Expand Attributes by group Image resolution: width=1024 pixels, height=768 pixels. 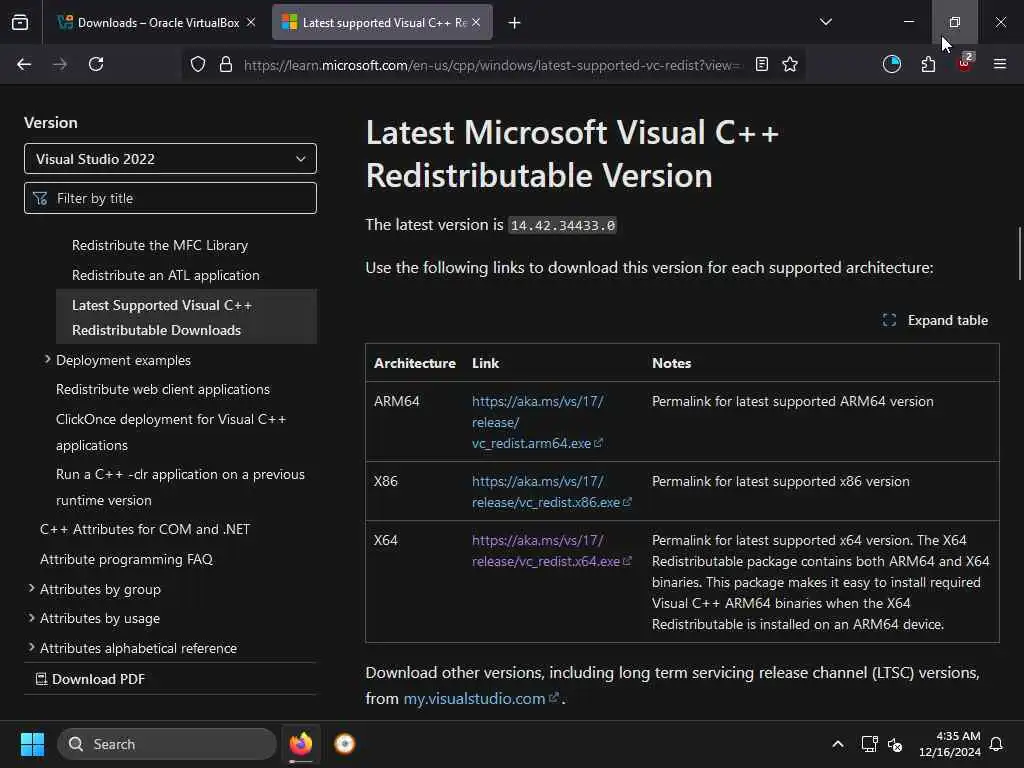(x=31, y=588)
